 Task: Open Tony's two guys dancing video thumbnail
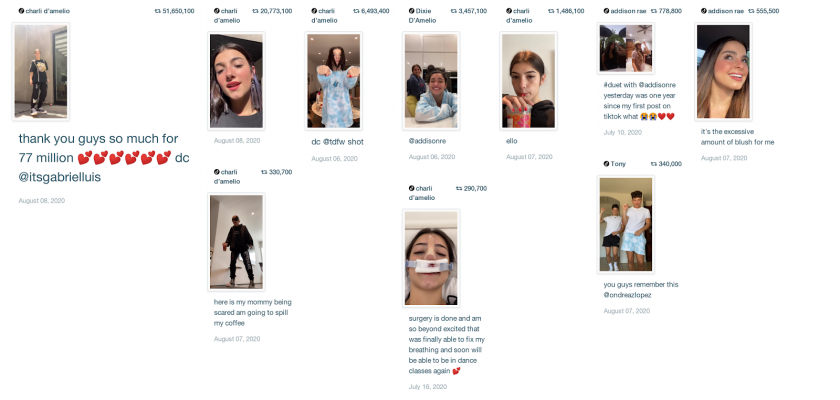tap(626, 224)
